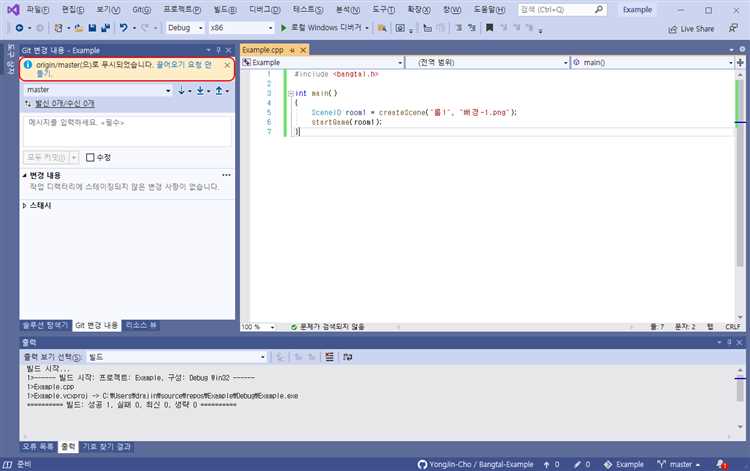Click the Clear All icon in output toolbar

point(329,357)
